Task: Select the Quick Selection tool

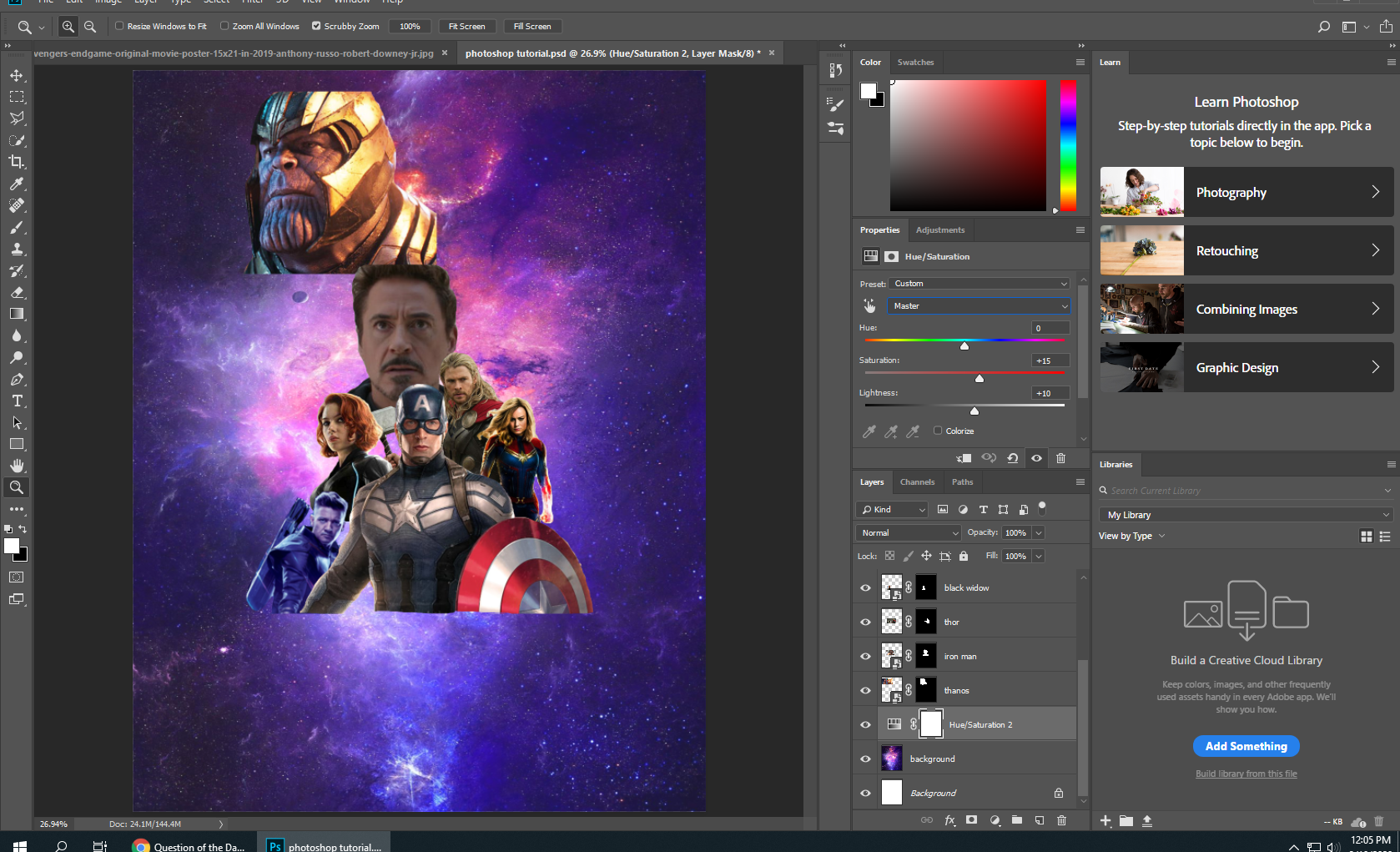Action: 17,140
